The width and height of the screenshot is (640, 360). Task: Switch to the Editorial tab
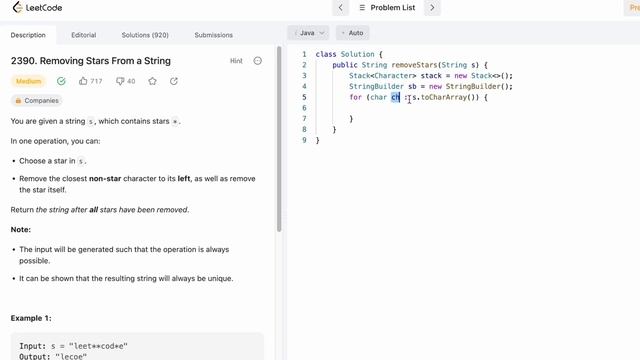click(x=84, y=35)
